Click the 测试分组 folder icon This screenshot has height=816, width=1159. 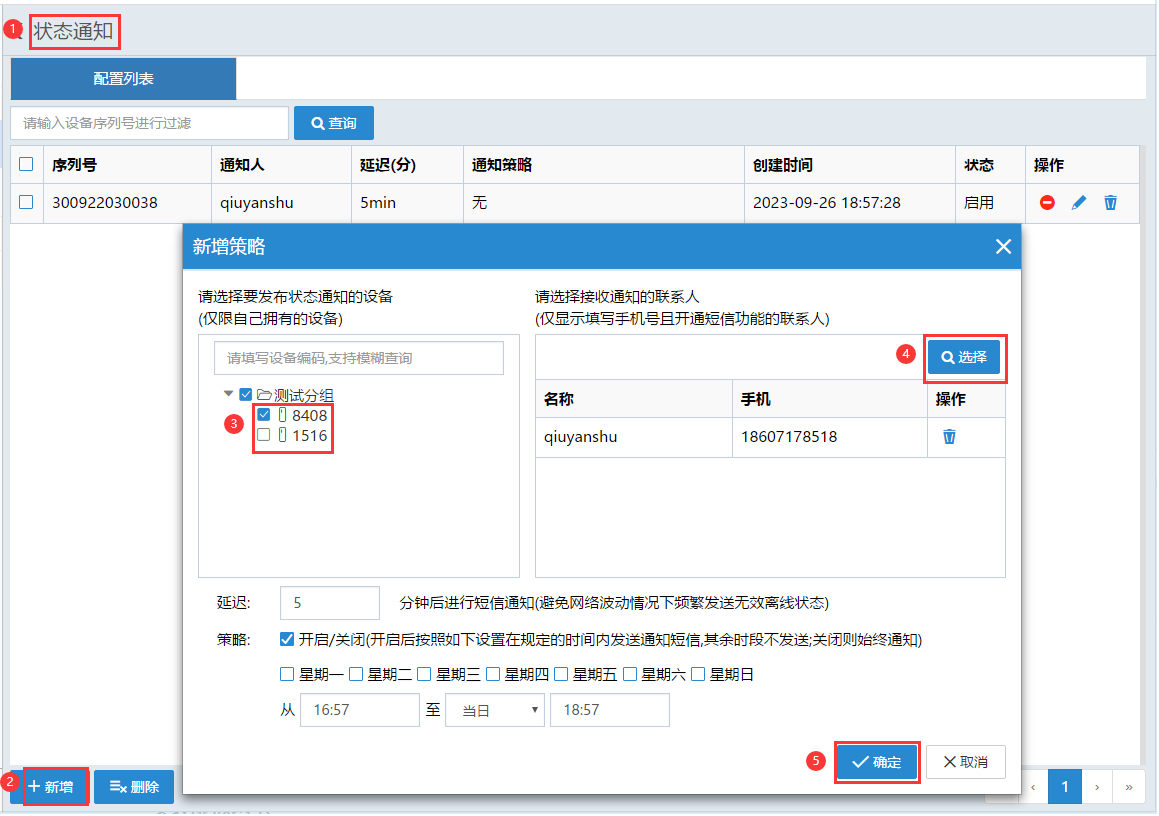[264, 395]
